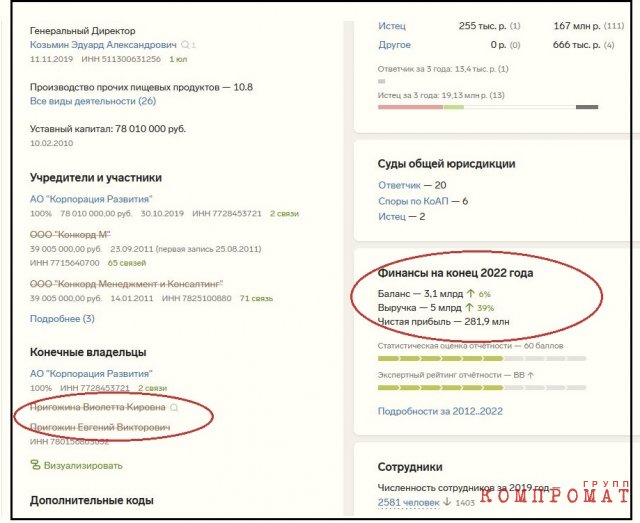Expand Подробнее (3) founders list

click(x=62, y=318)
